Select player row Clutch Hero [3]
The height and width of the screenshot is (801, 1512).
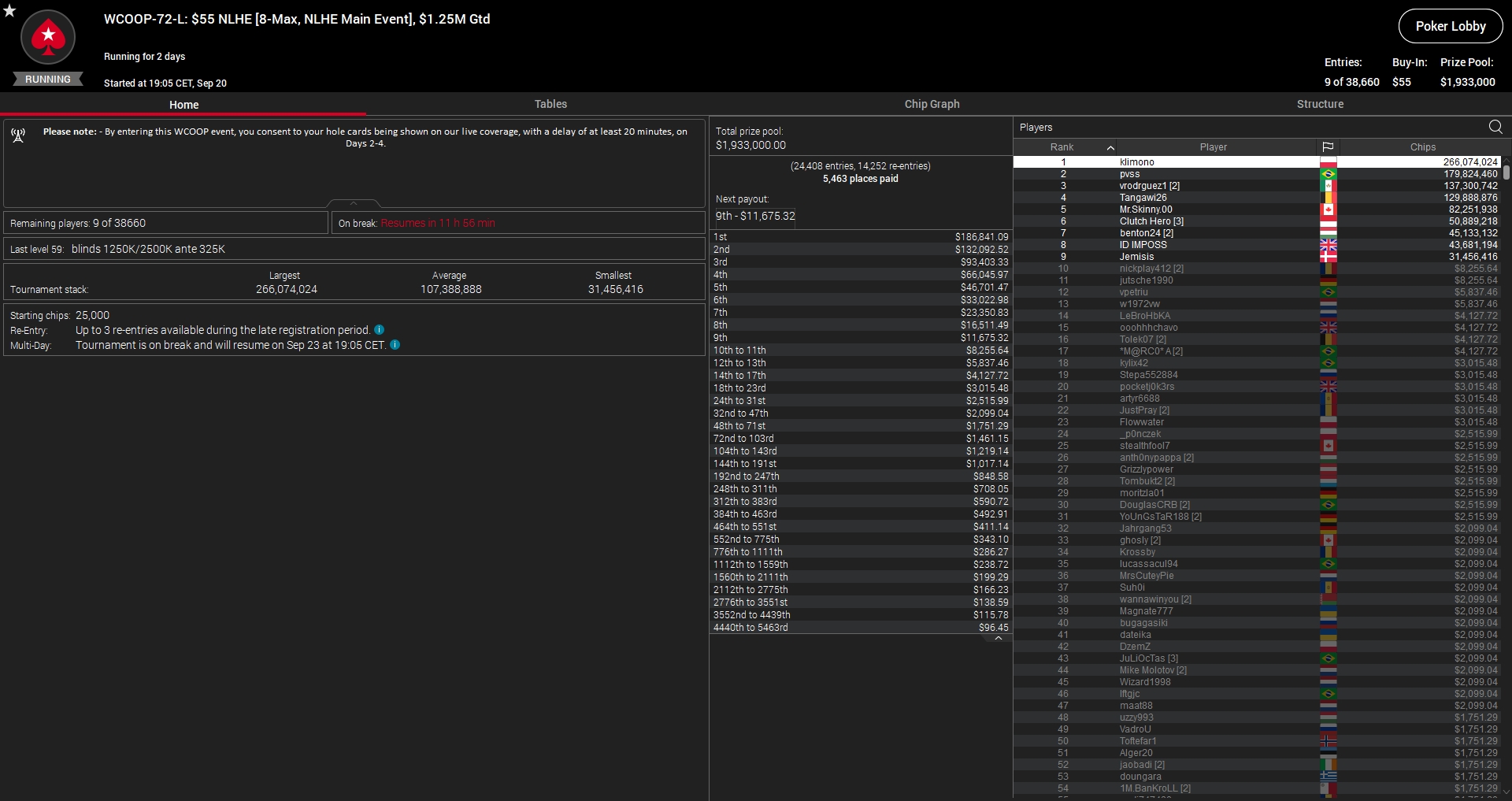pyautogui.click(x=1257, y=221)
